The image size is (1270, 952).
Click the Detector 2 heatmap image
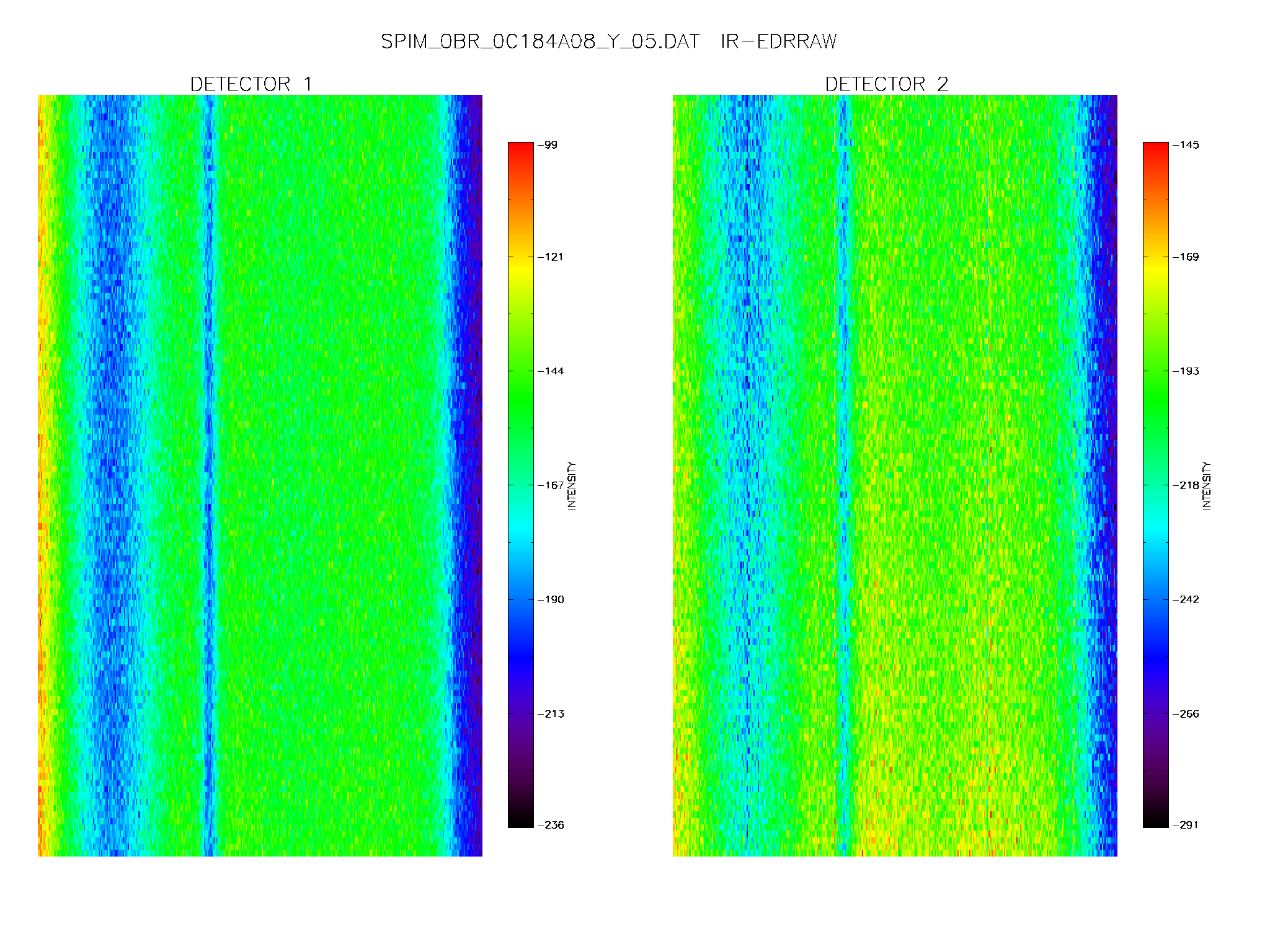click(x=895, y=475)
